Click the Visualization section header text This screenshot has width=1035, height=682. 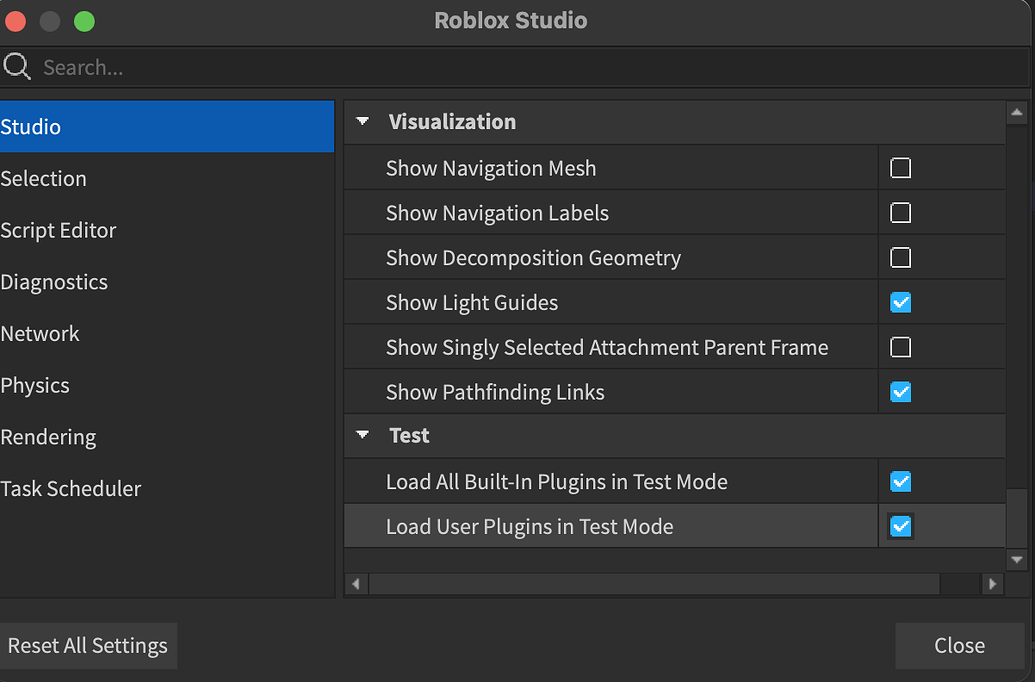[x=452, y=121]
